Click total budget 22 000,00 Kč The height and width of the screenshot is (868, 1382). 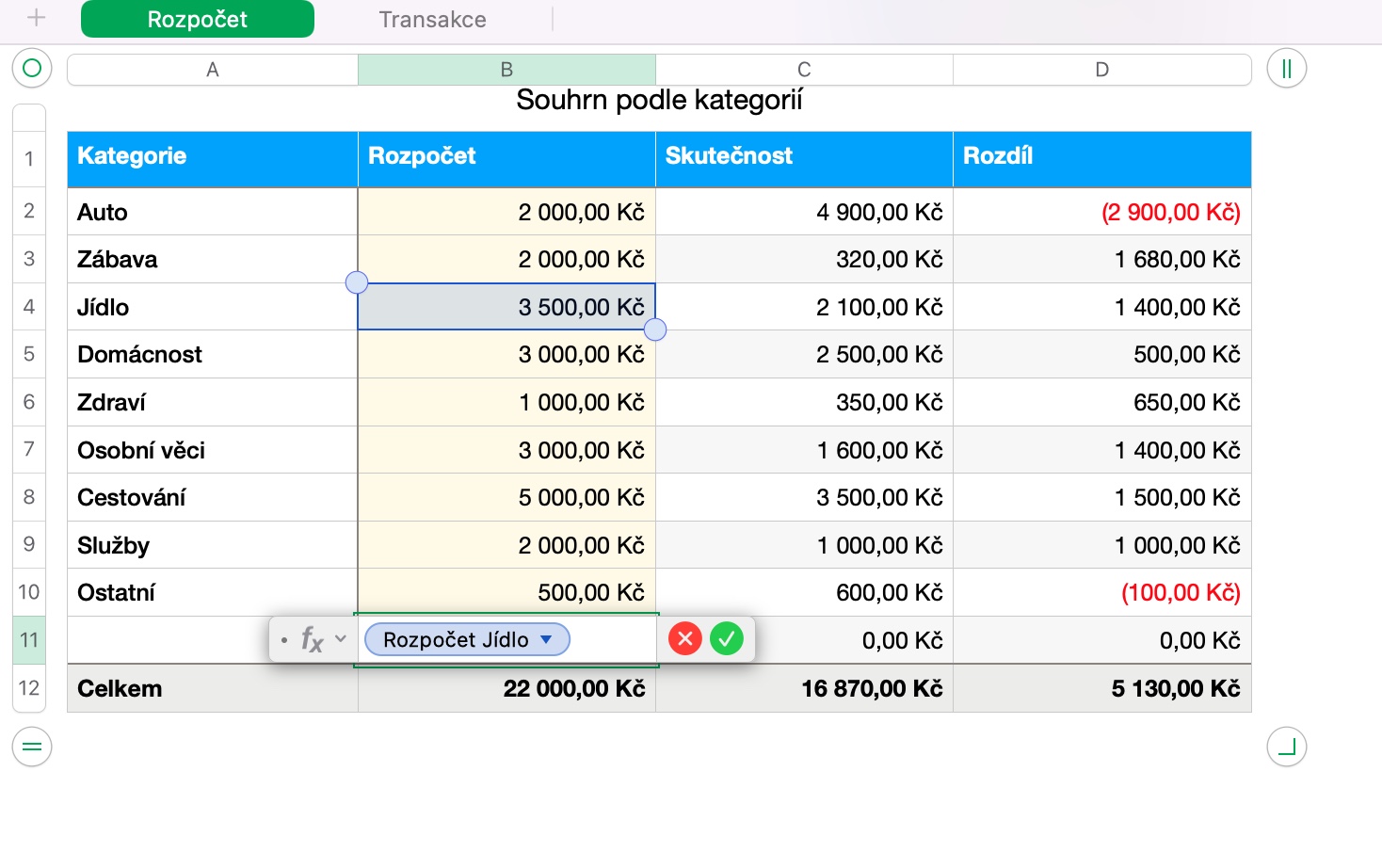coord(506,688)
